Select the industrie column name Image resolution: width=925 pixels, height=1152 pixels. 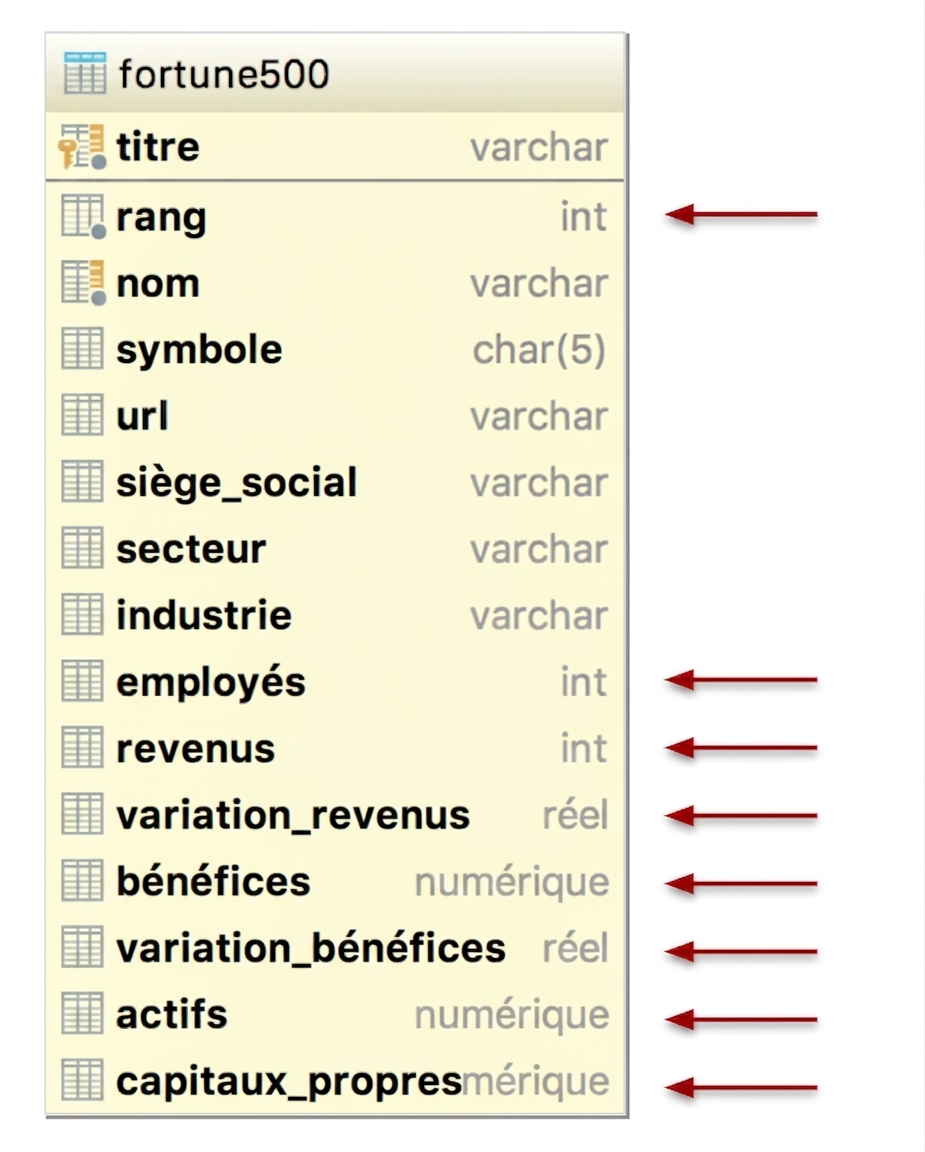pyautogui.click(x=204, y=615)
